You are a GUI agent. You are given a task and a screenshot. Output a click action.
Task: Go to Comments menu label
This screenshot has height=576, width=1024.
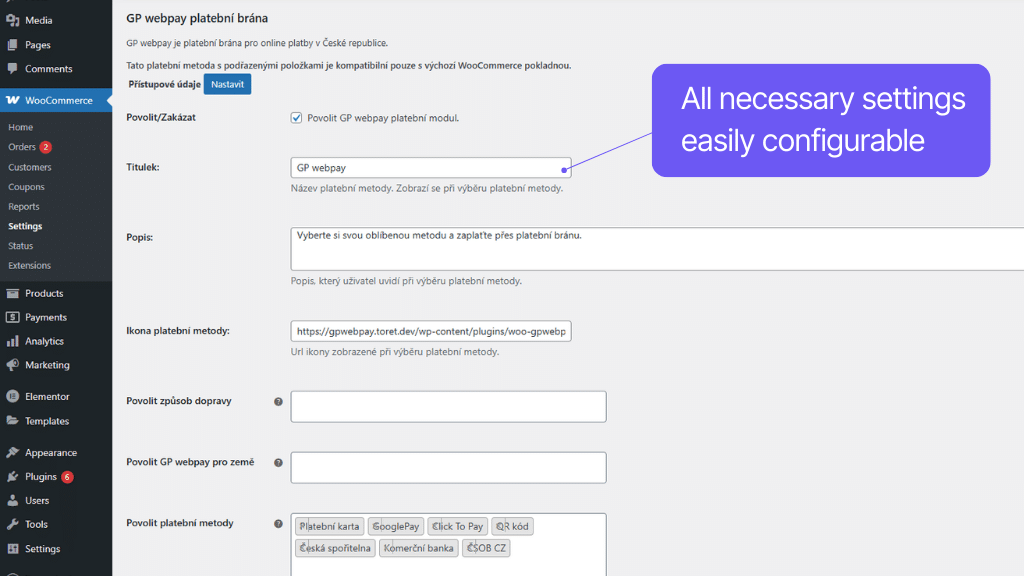[x=48, y=69]
